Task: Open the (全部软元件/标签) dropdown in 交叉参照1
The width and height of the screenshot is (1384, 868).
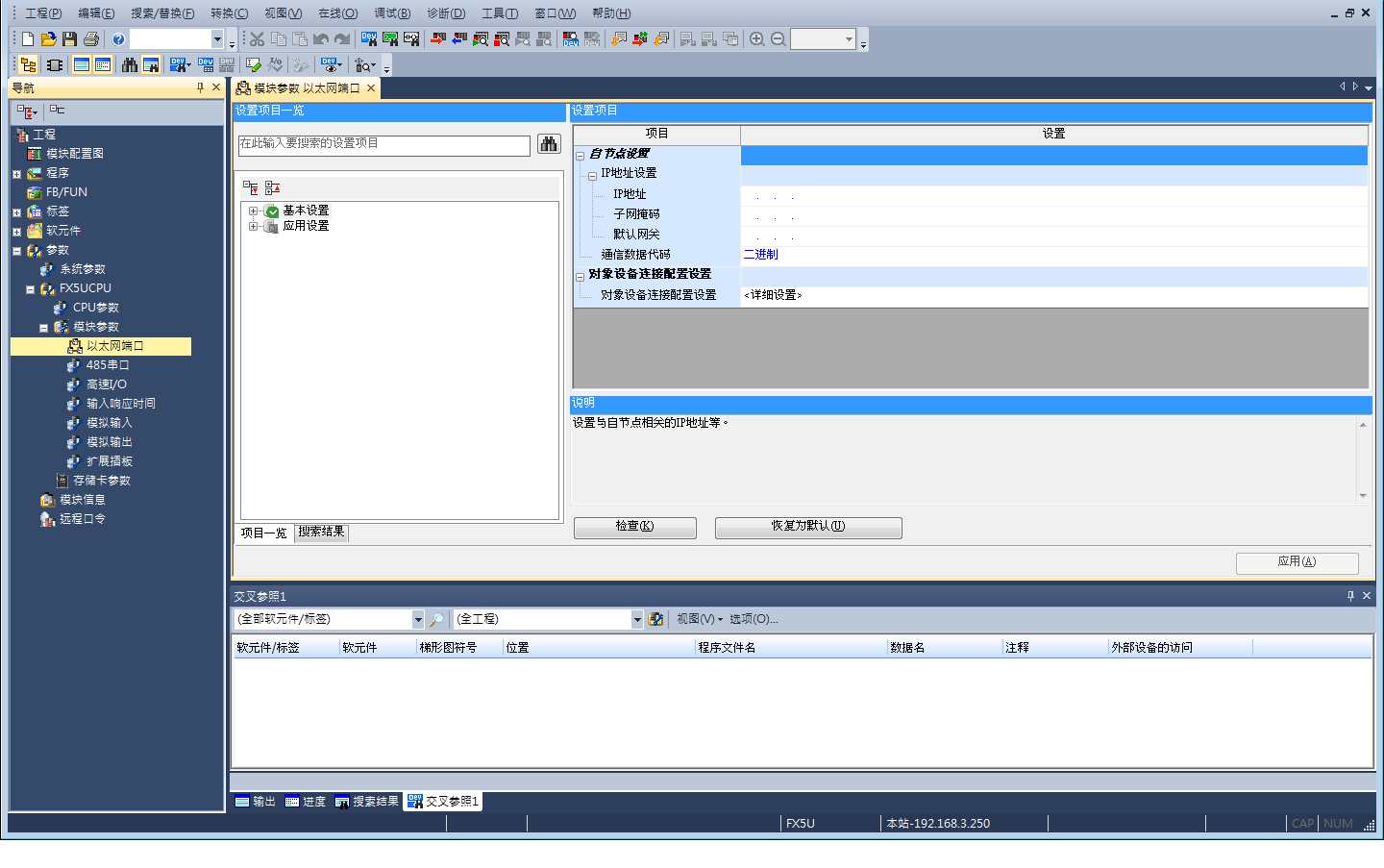Action: [417, 619]
